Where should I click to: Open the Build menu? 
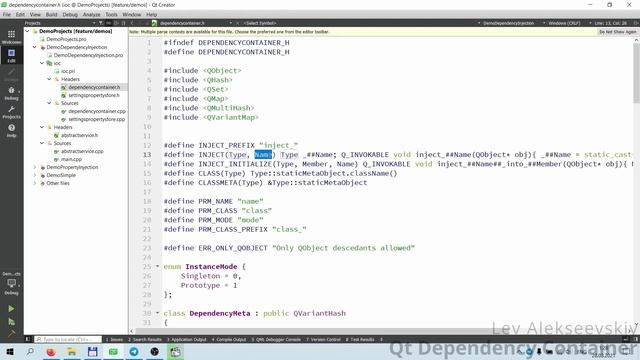pos(51,14)
